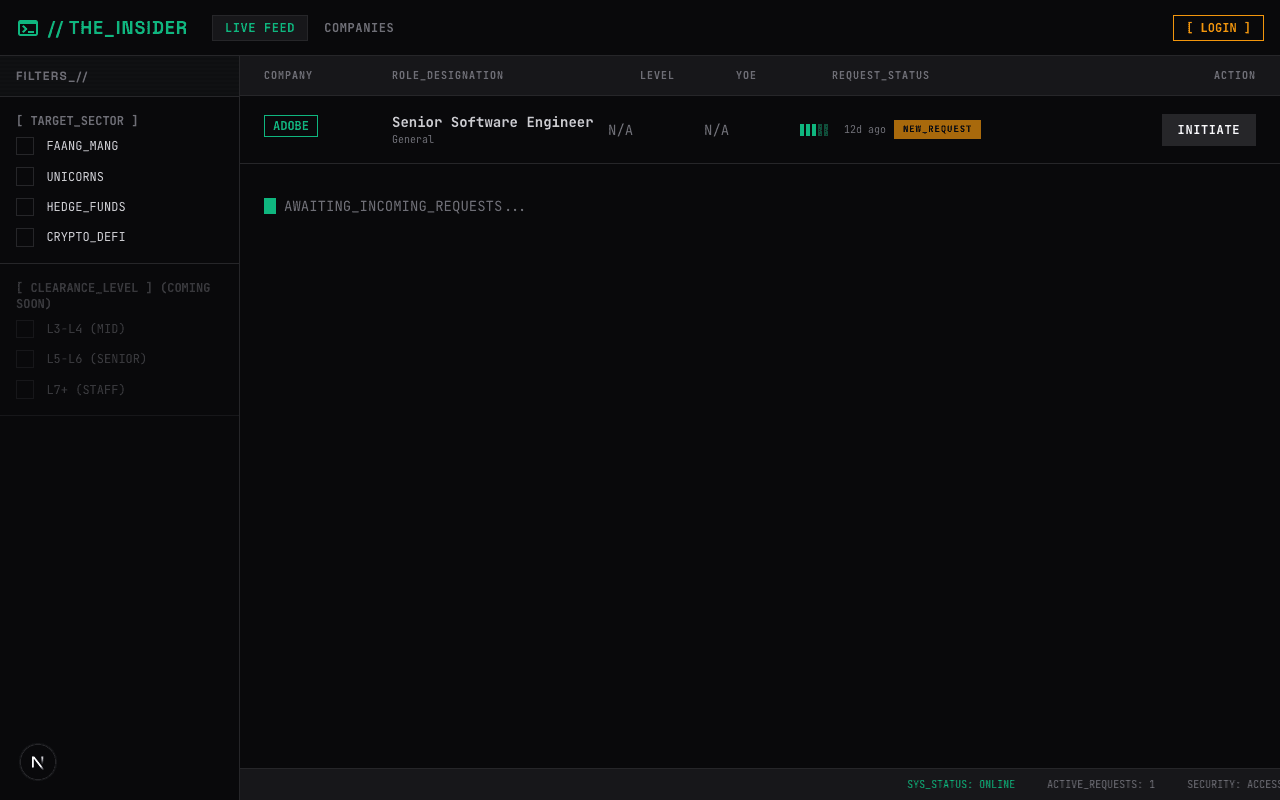Click the ADOBE company badge
Image resolution: width=1280 pixels, height=800 pixels.
290,126
